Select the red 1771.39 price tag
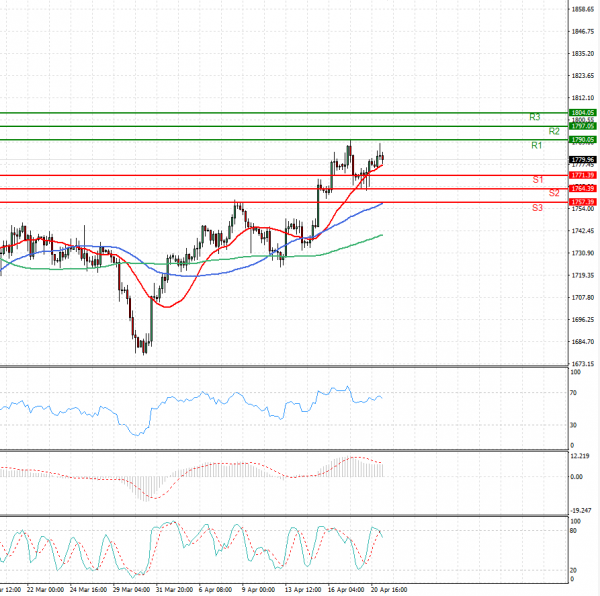 [x=583, y=175]
